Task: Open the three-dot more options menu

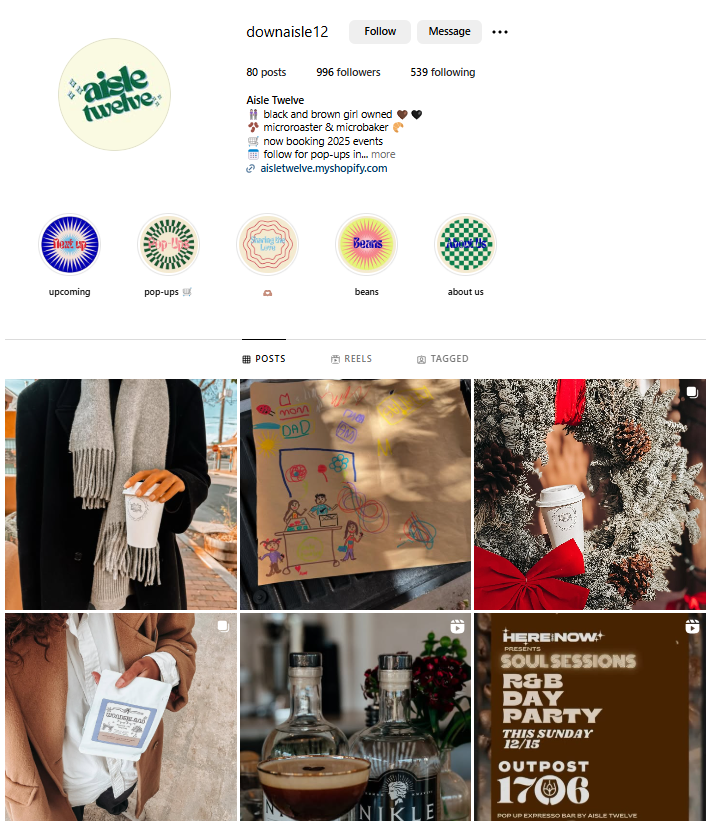Action: click(x=500, y=32)
